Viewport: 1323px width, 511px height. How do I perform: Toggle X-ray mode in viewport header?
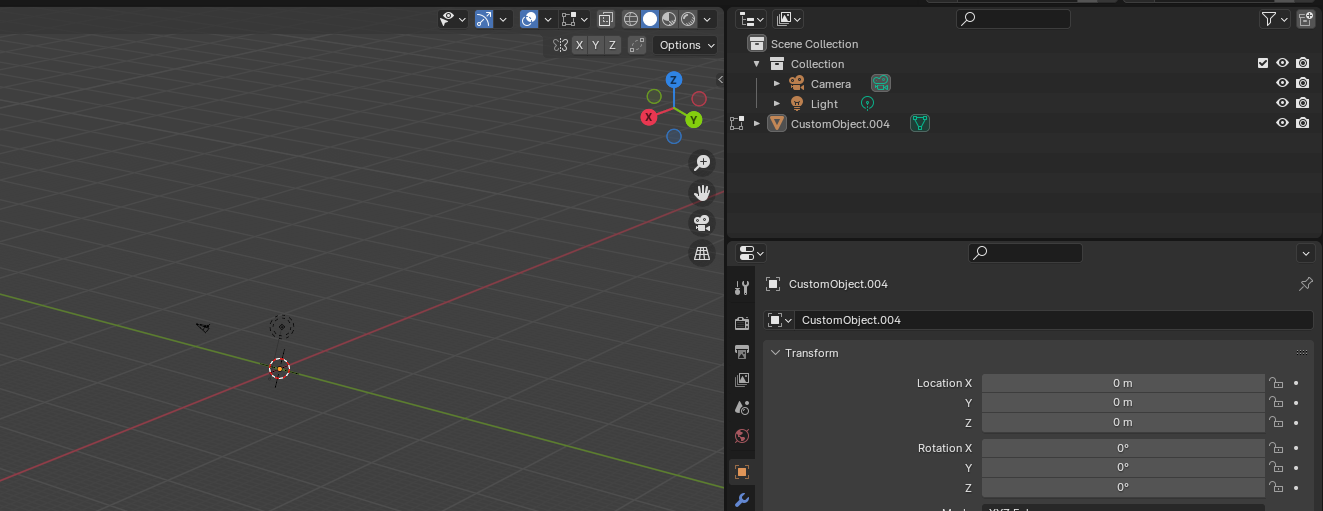pos(606,19)
